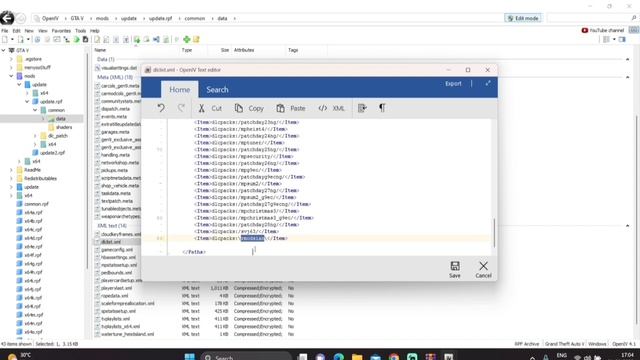
Task: Cancel editing in the text editor
Action: [483, 269]
